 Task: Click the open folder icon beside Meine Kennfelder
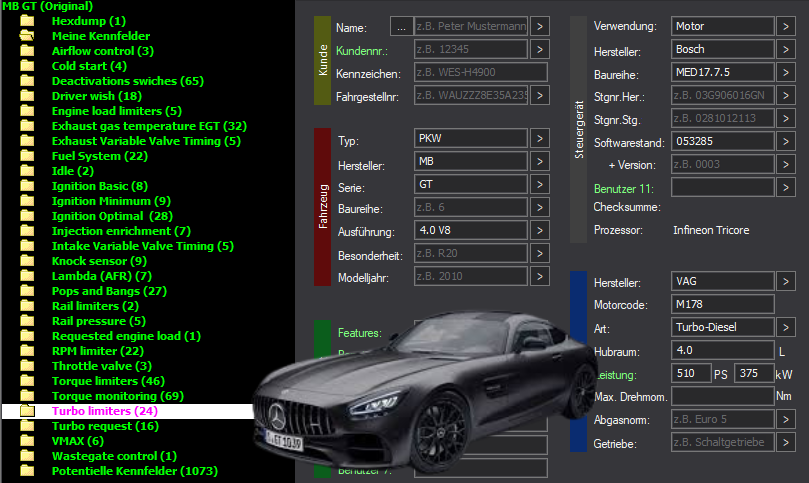(x=27, y=36)
